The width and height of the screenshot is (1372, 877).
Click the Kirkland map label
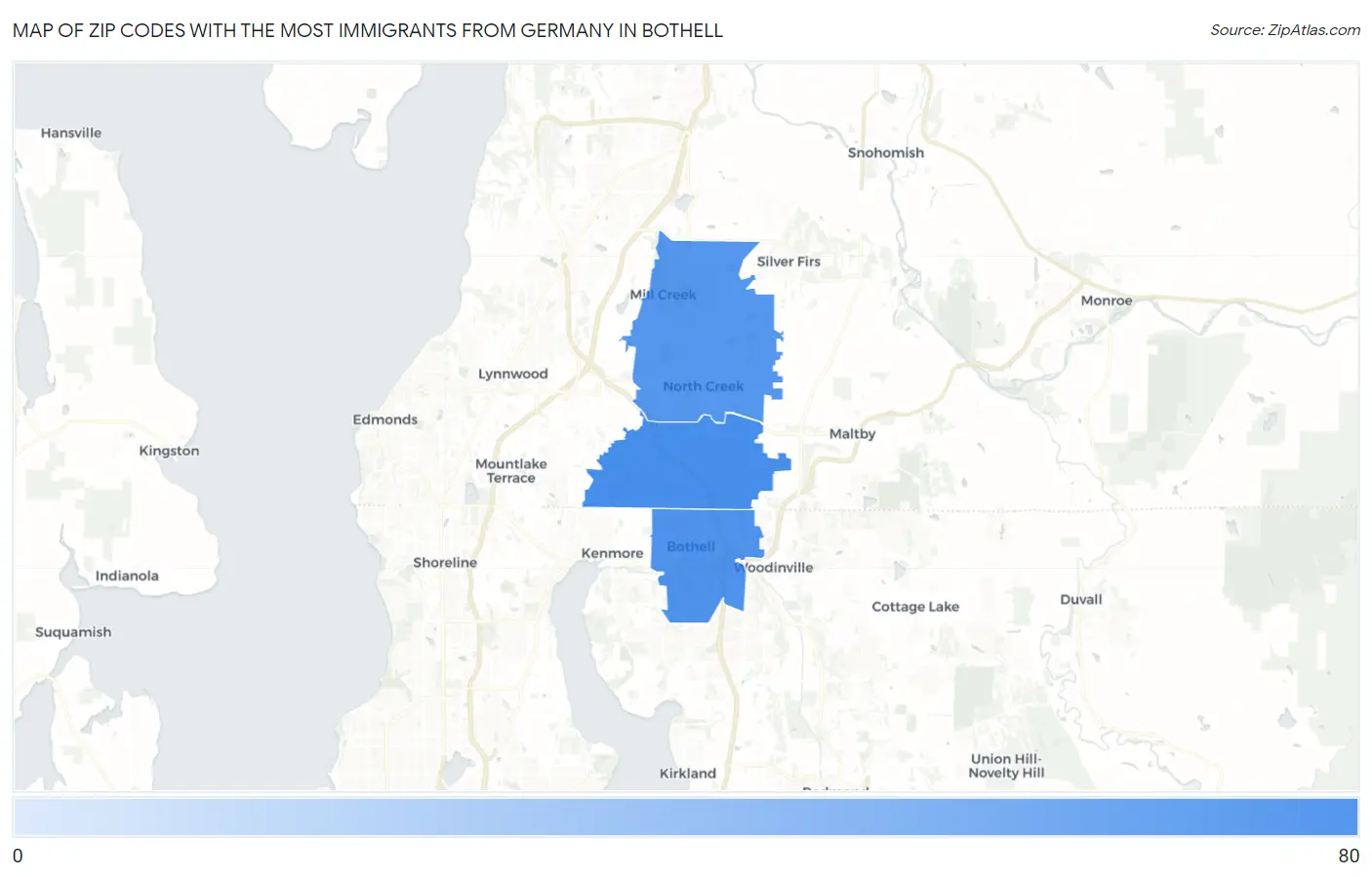[x=687, y=774]
